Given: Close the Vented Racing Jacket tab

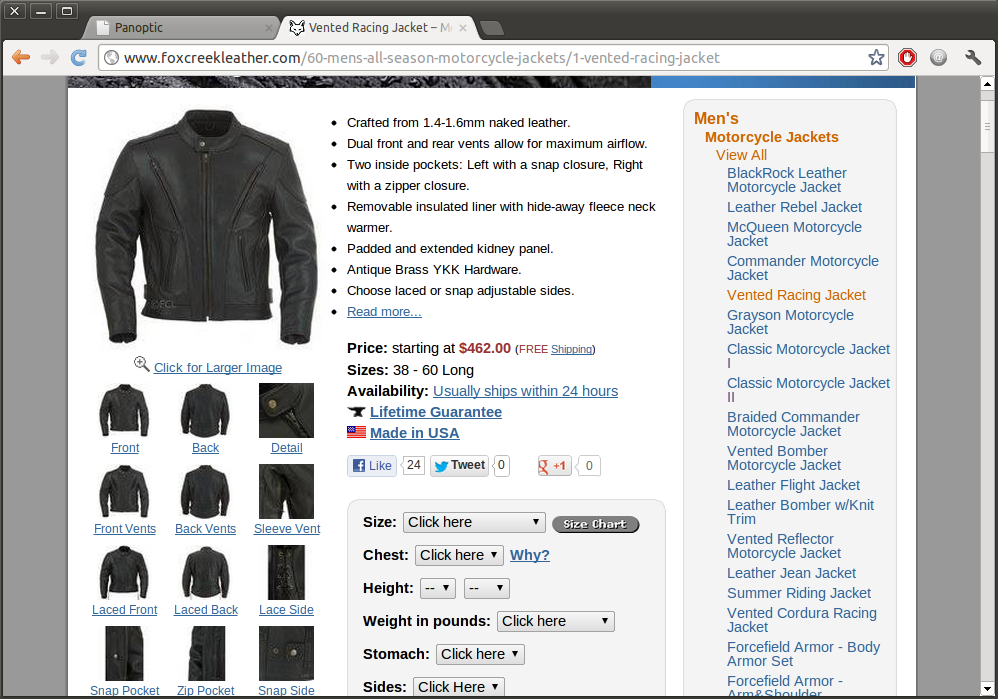Looking at the screenshot, I should pos(463,28).
